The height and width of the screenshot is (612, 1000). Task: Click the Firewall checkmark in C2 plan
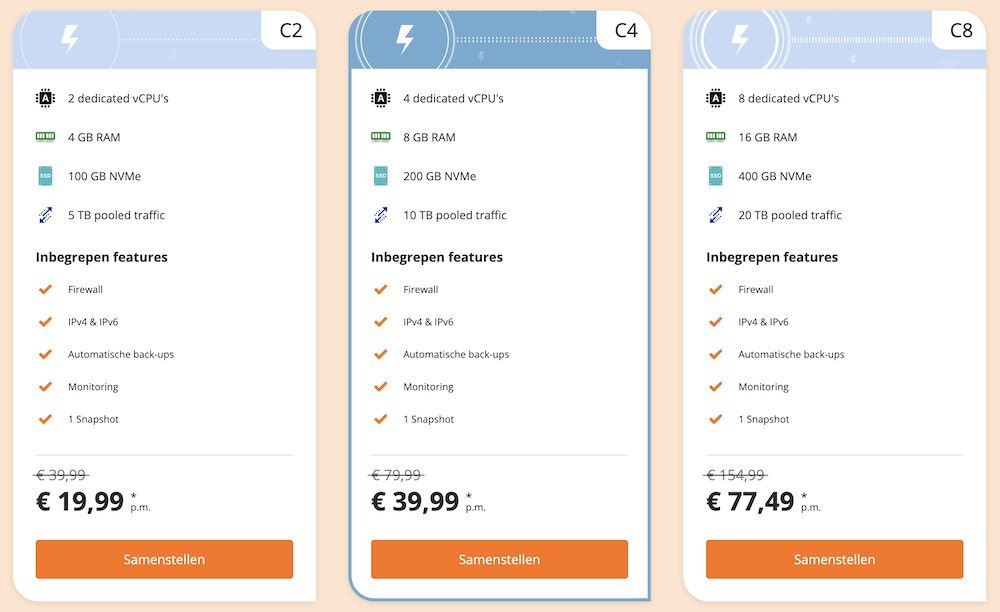[45, 290]
